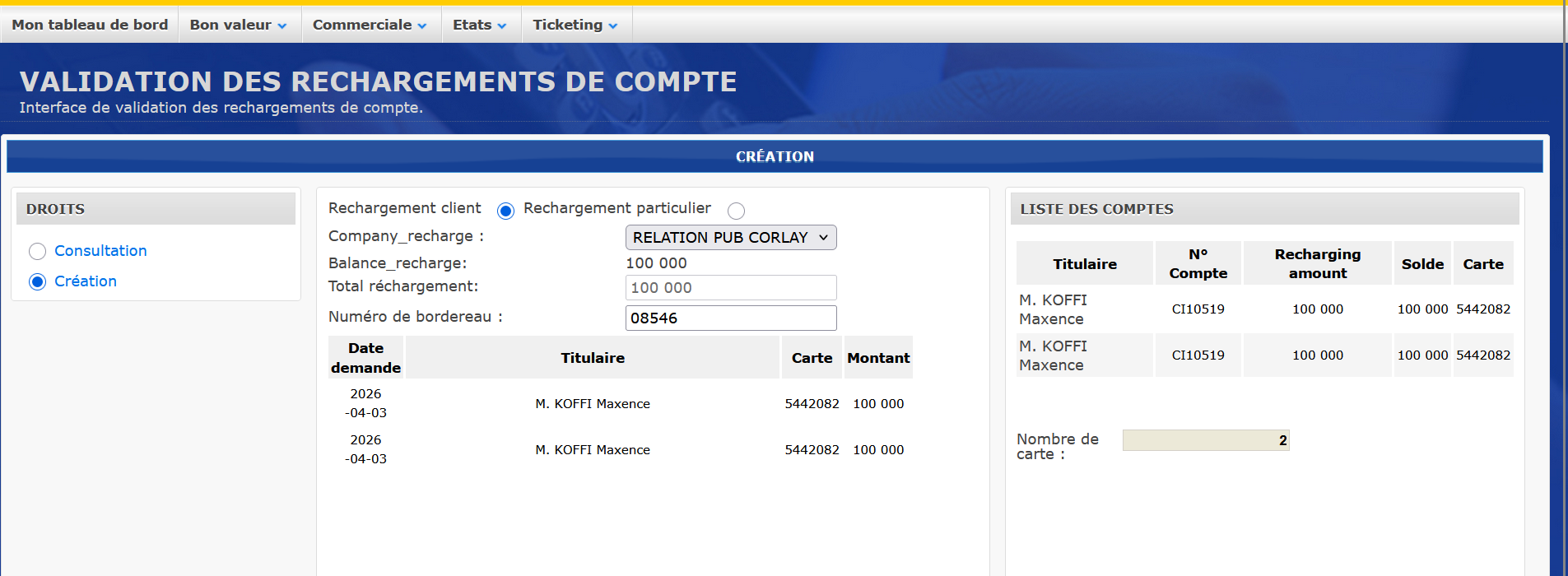1568x576 pixels.
Task: Click the Solde column header
Action: 1422,264
